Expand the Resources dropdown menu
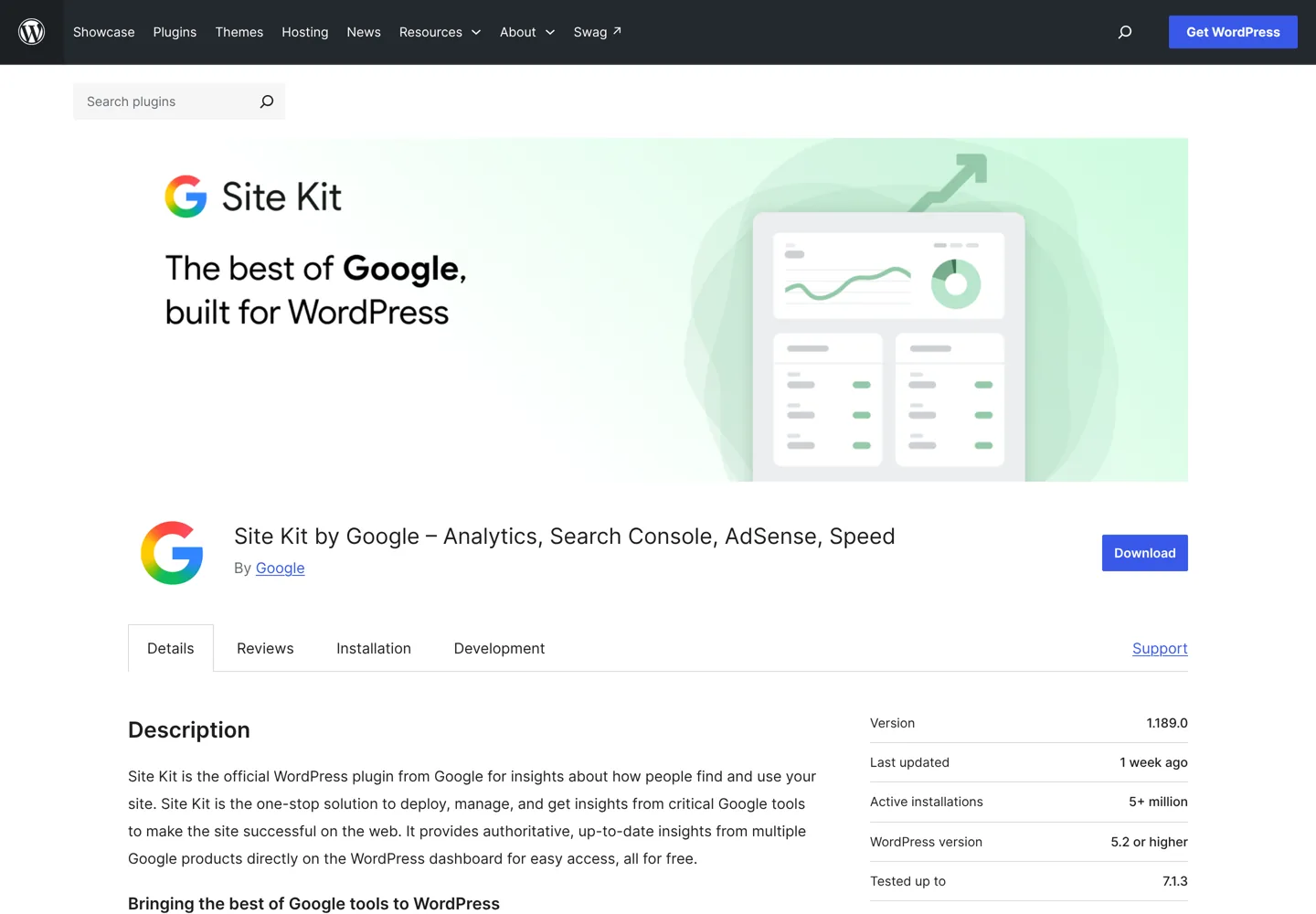1316x914 pixels. [x=440, y=32]
